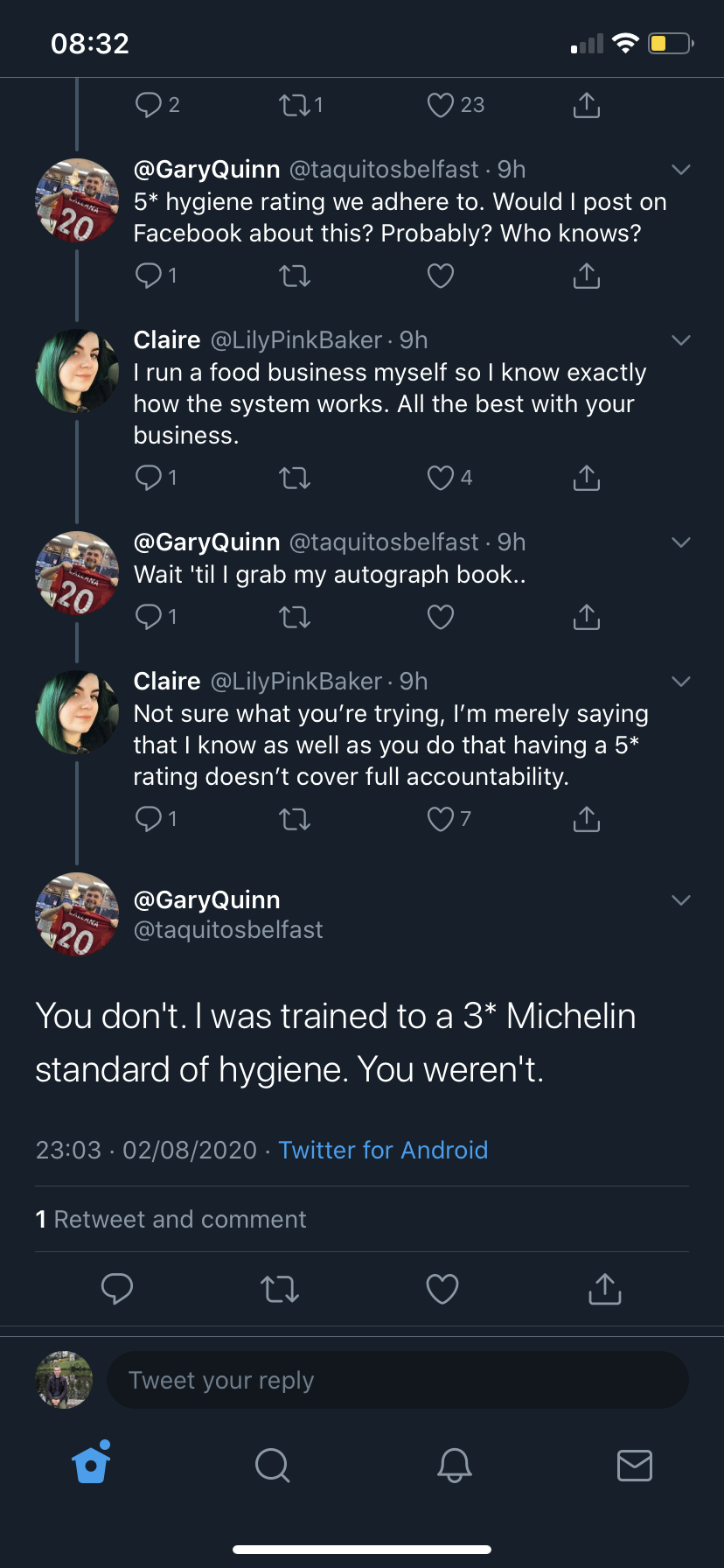
Task: Tap the 'Tweet your reply' field
Action: click(397, 1380)
